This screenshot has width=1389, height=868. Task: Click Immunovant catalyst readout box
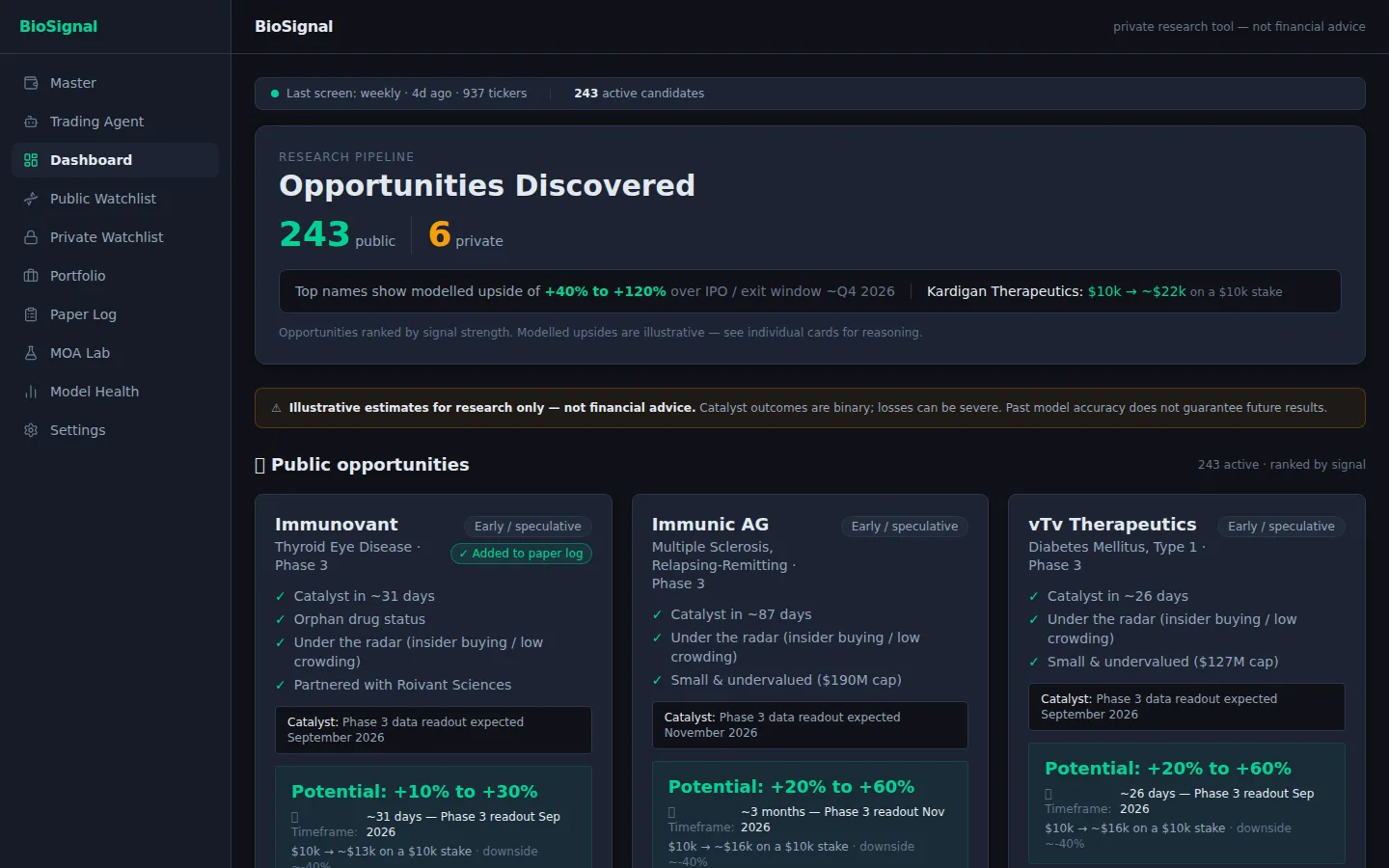433,730
